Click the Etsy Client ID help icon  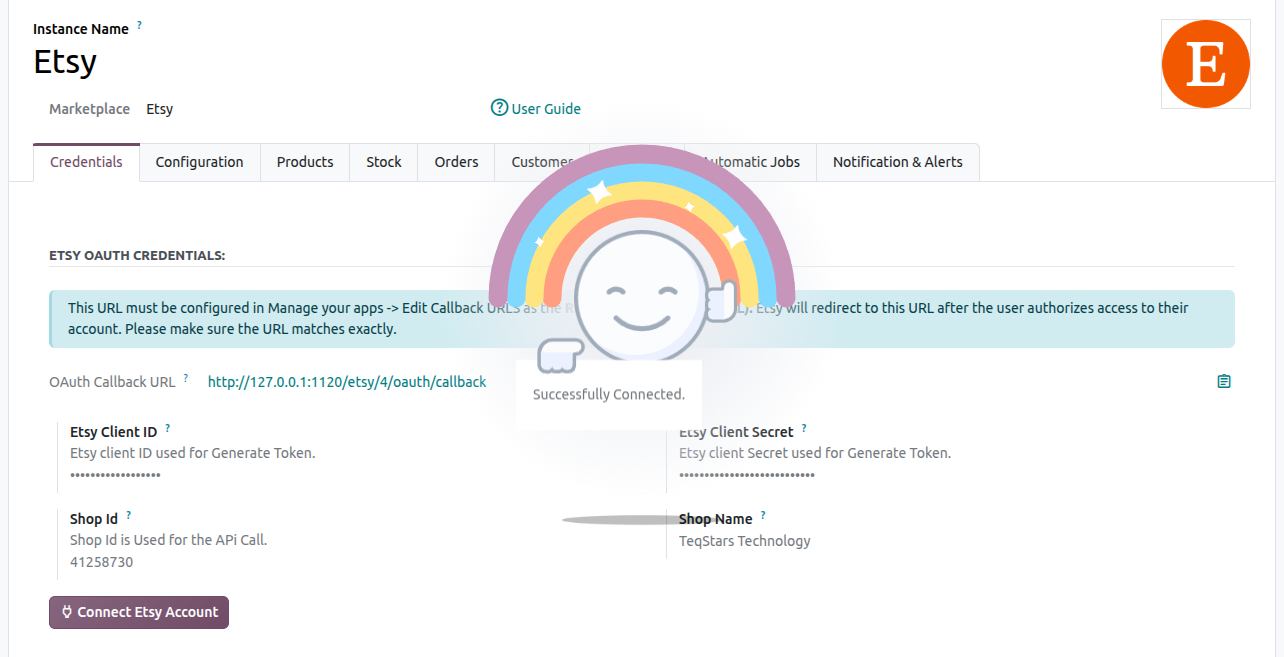tap(167, 429)
